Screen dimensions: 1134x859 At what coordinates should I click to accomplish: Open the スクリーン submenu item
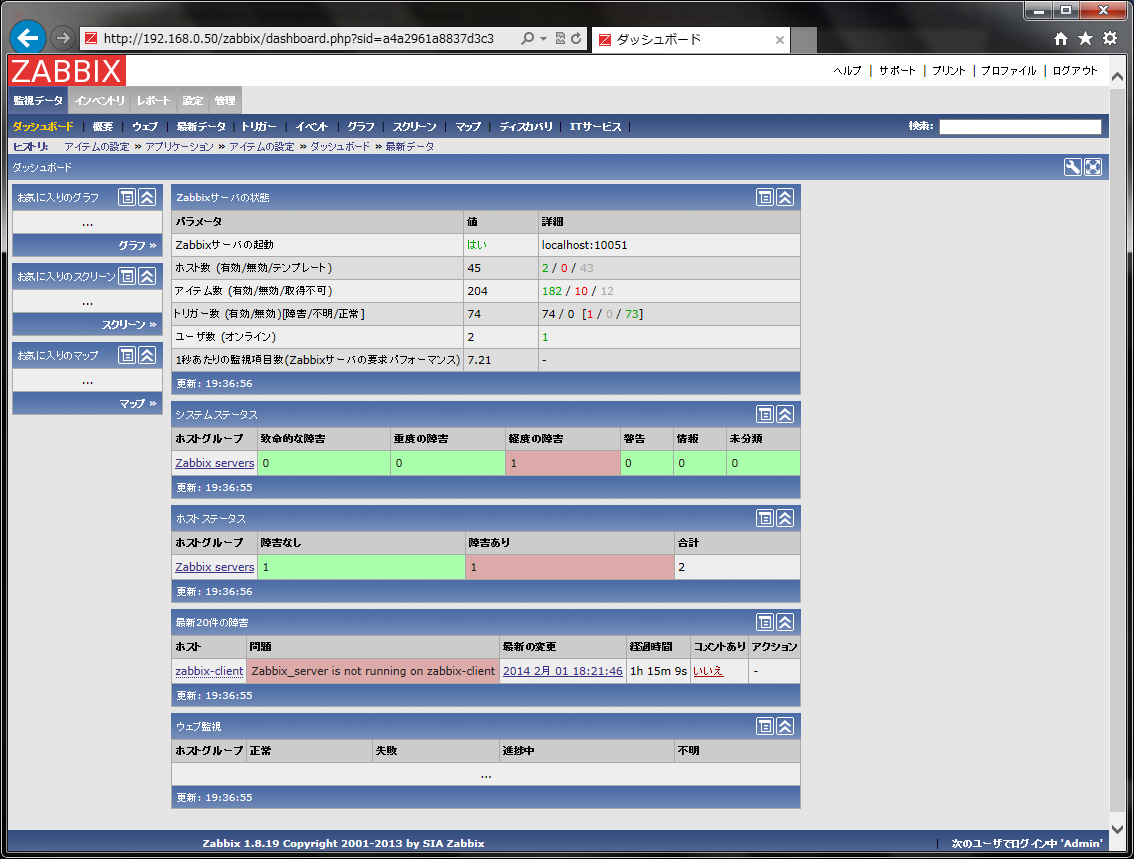414,127
